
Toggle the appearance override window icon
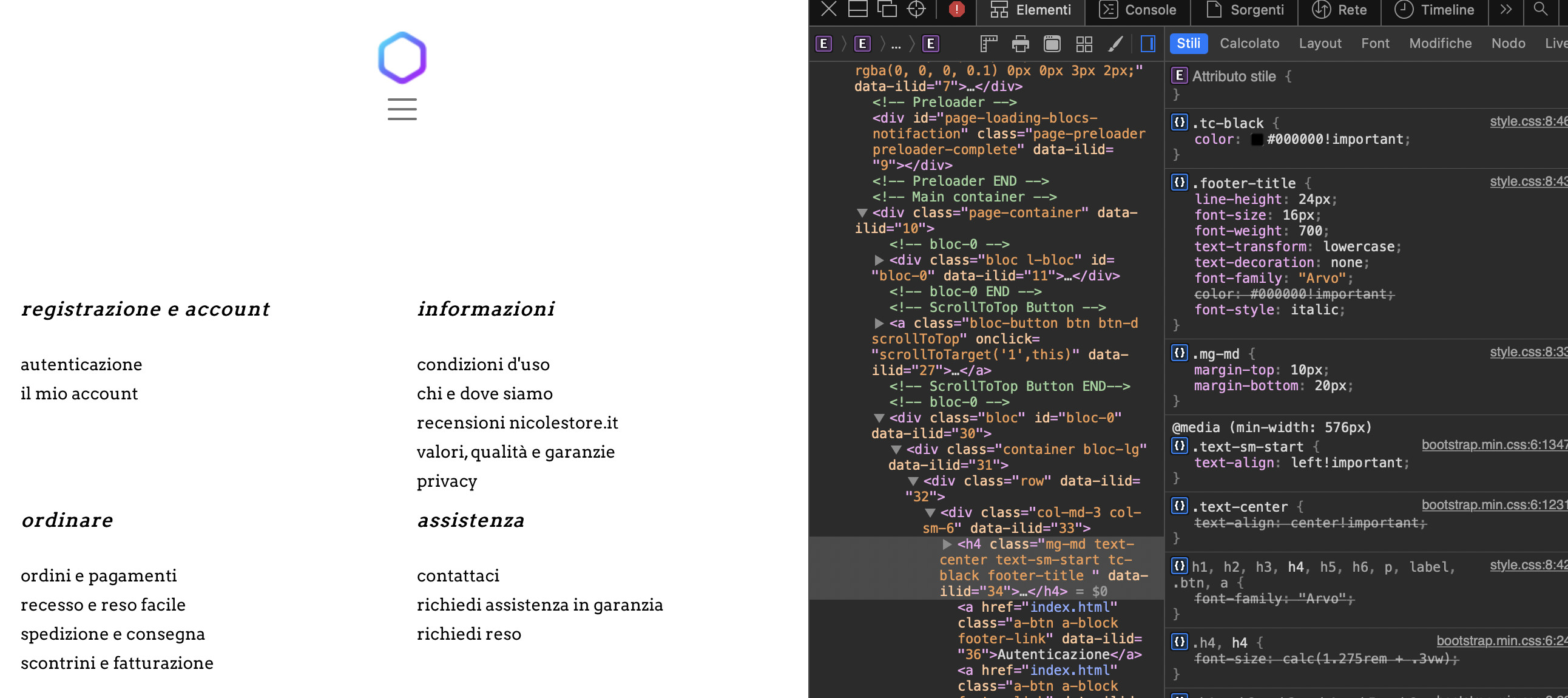point(1052,43)
